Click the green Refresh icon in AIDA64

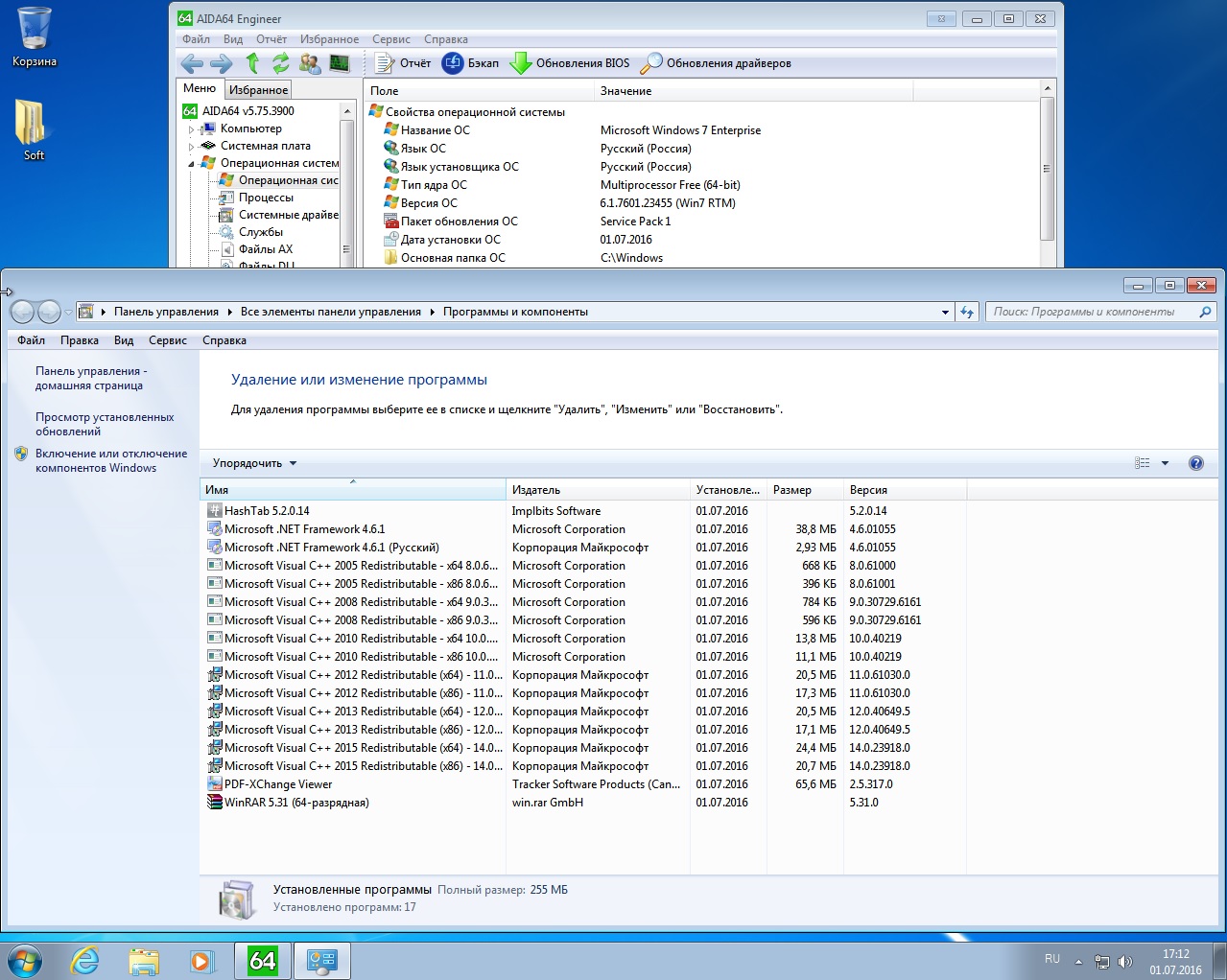click(x=280, y=63)
